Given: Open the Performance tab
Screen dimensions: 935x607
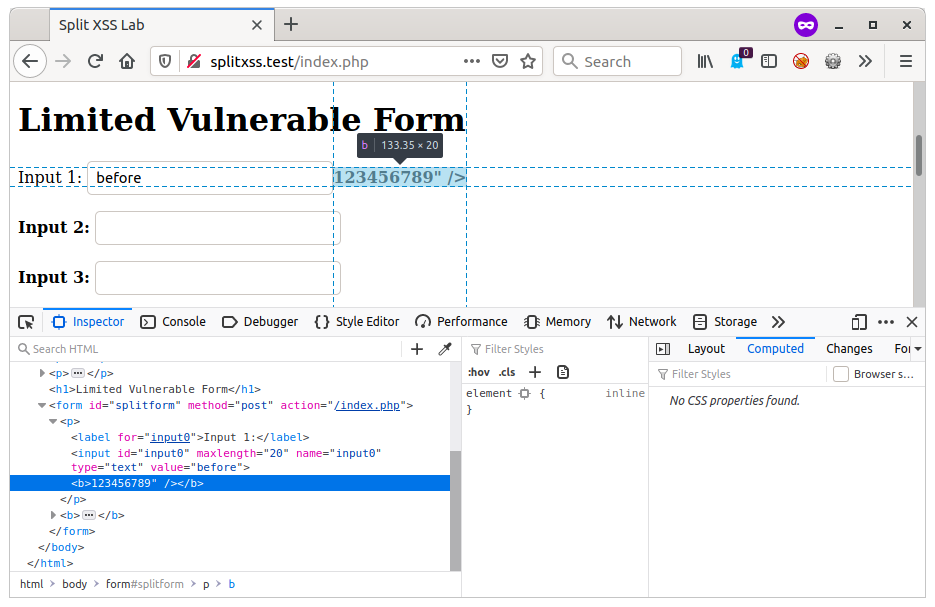Looking at the screenshot, I should pos(462,322).
